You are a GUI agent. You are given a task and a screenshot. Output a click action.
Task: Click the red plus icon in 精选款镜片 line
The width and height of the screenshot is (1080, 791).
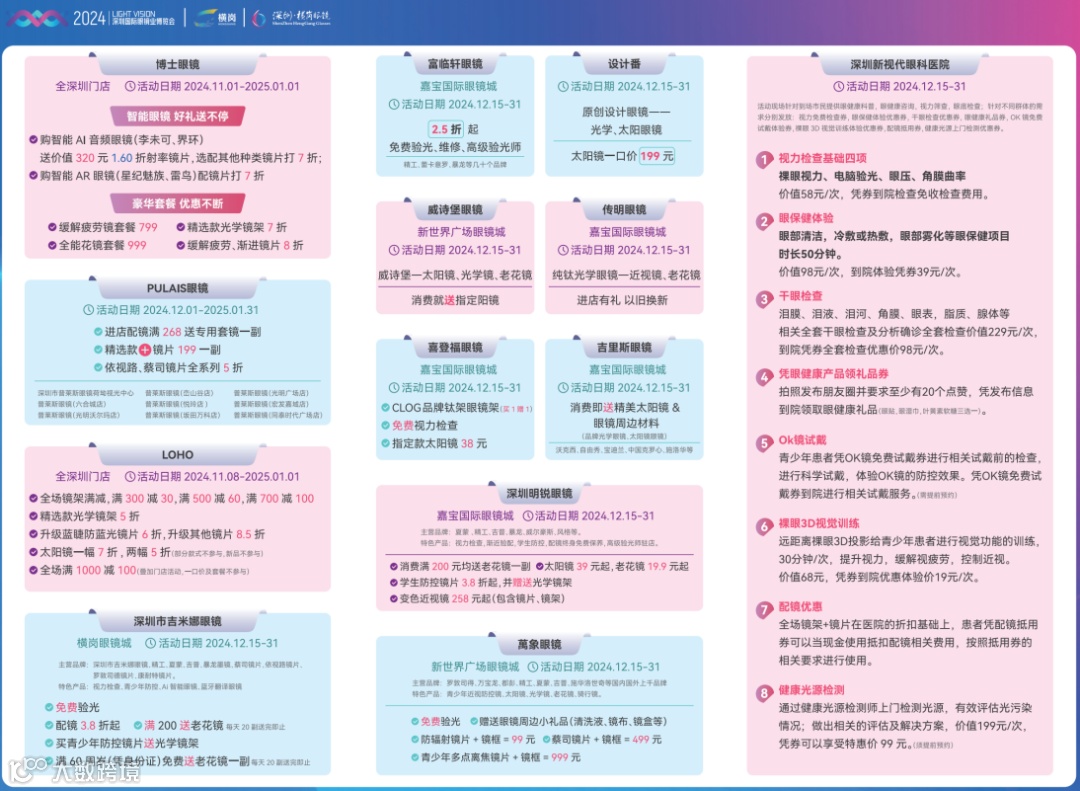pyautogui.click(x=145, y=349)
